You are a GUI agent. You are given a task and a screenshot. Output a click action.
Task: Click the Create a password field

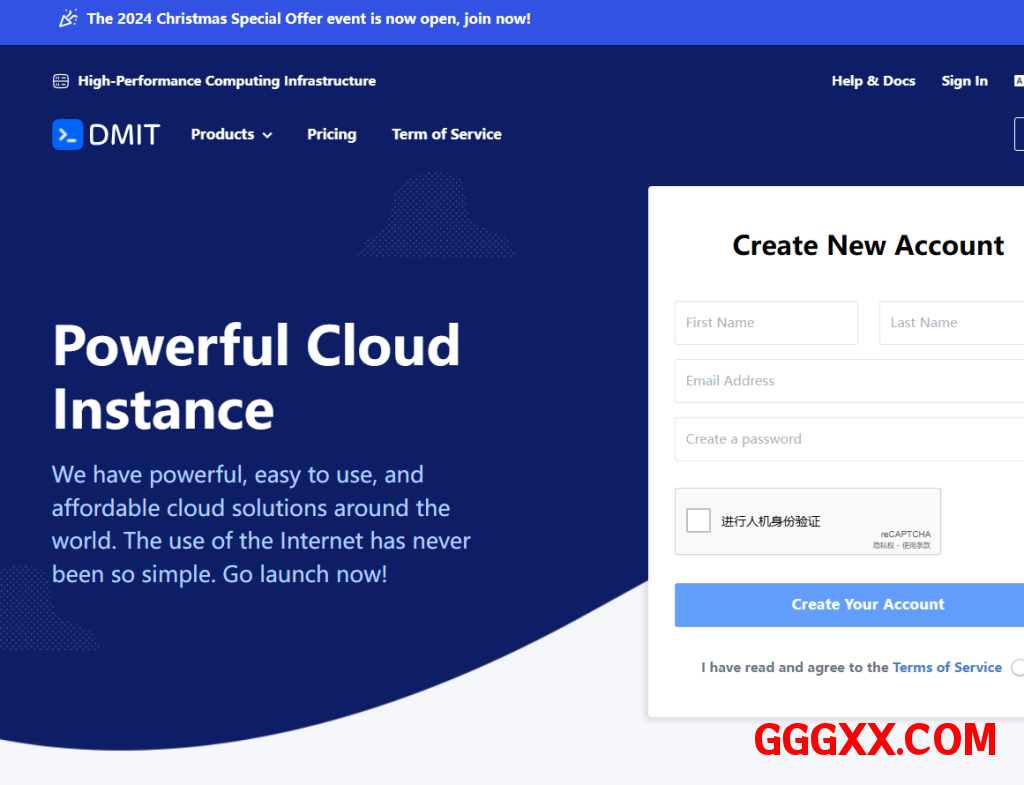[850, 439]
